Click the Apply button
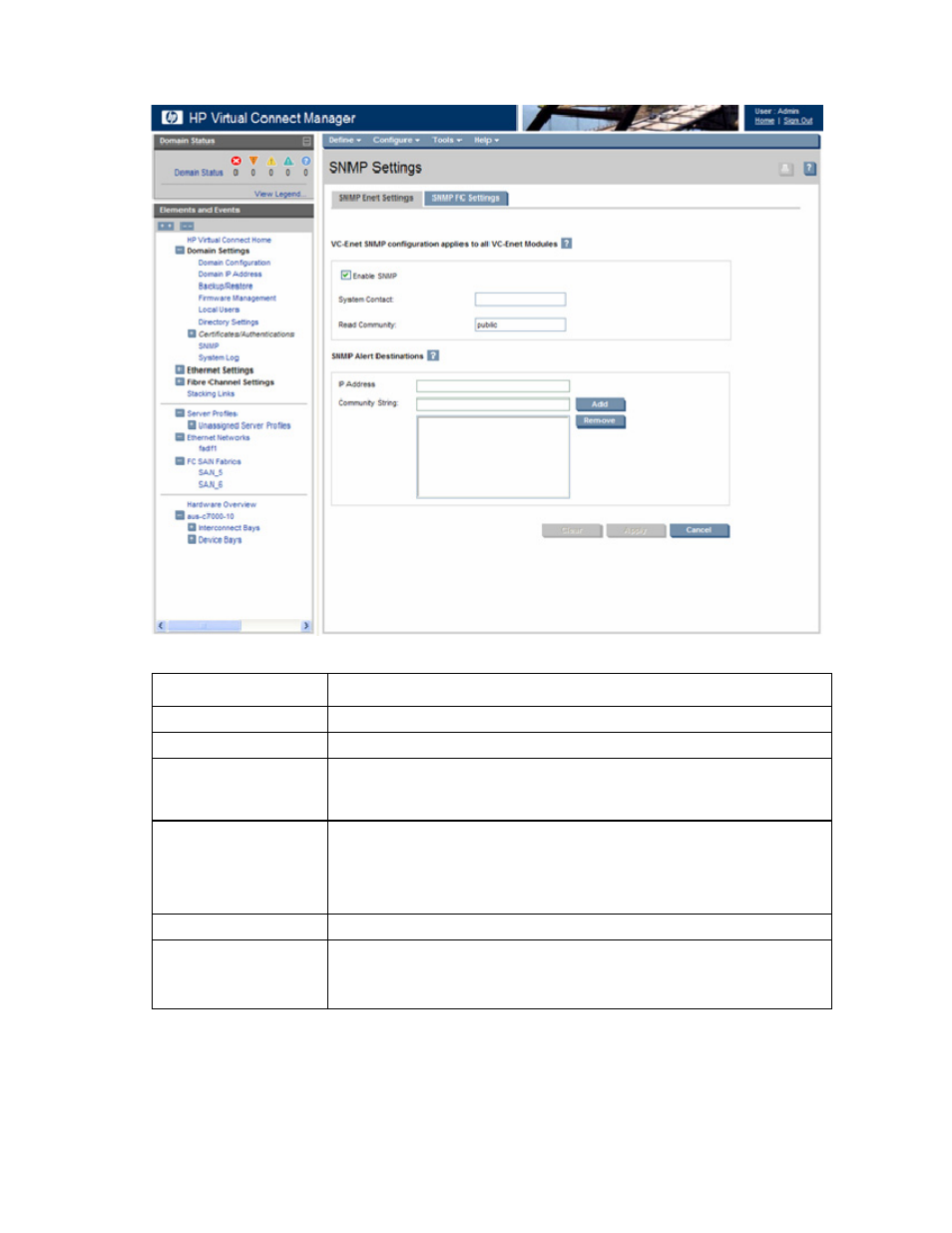This screenshot has height=1233, width=952. tap(636, 530)
